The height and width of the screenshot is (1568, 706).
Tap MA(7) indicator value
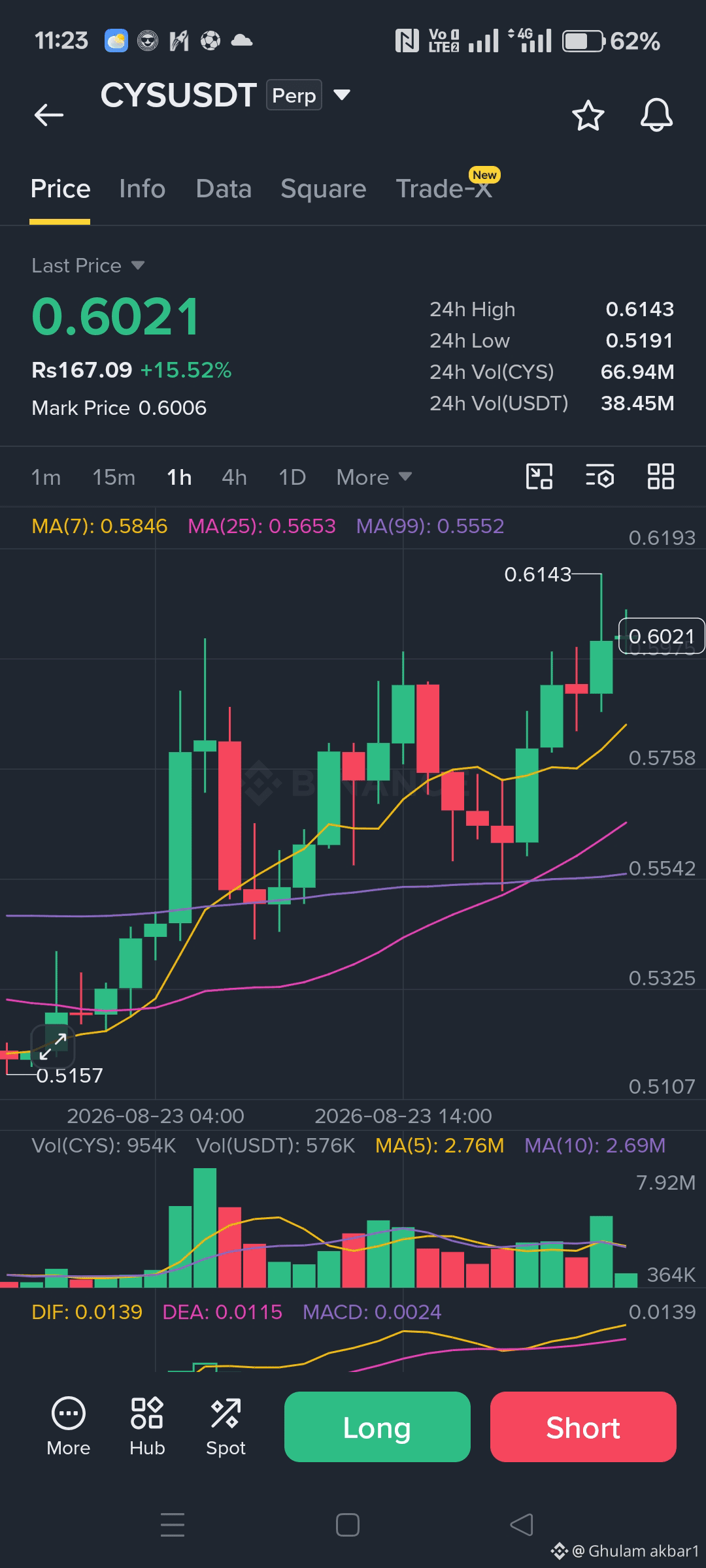[99, 527]
